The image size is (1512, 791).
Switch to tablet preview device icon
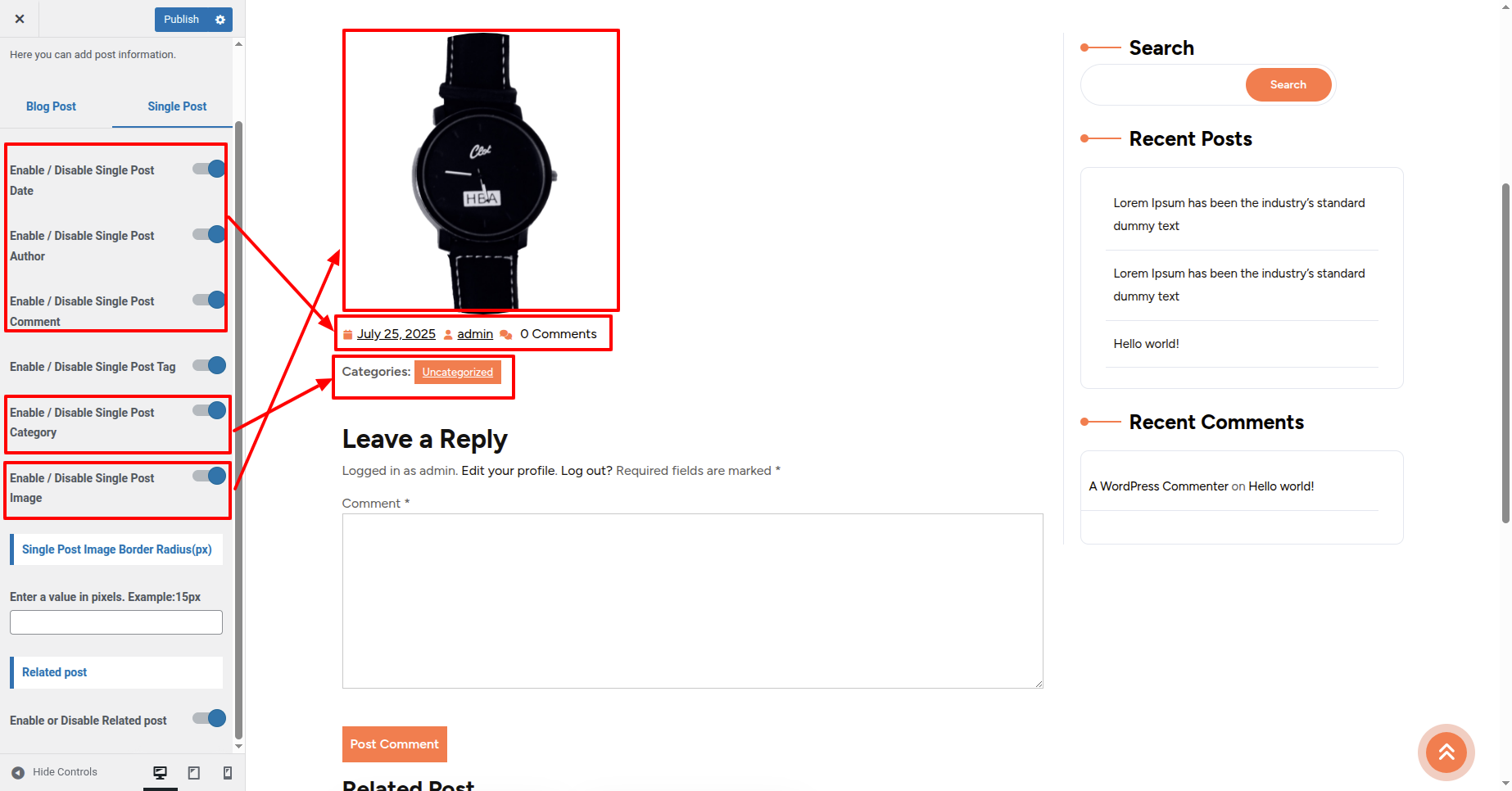click(x=194, y=772)
